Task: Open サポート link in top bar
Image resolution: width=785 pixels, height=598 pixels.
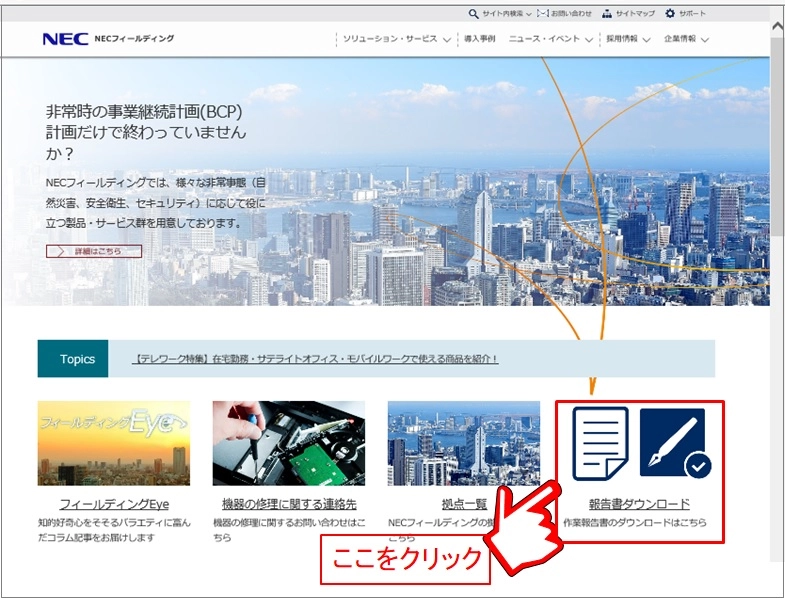Action: [692, 14]
